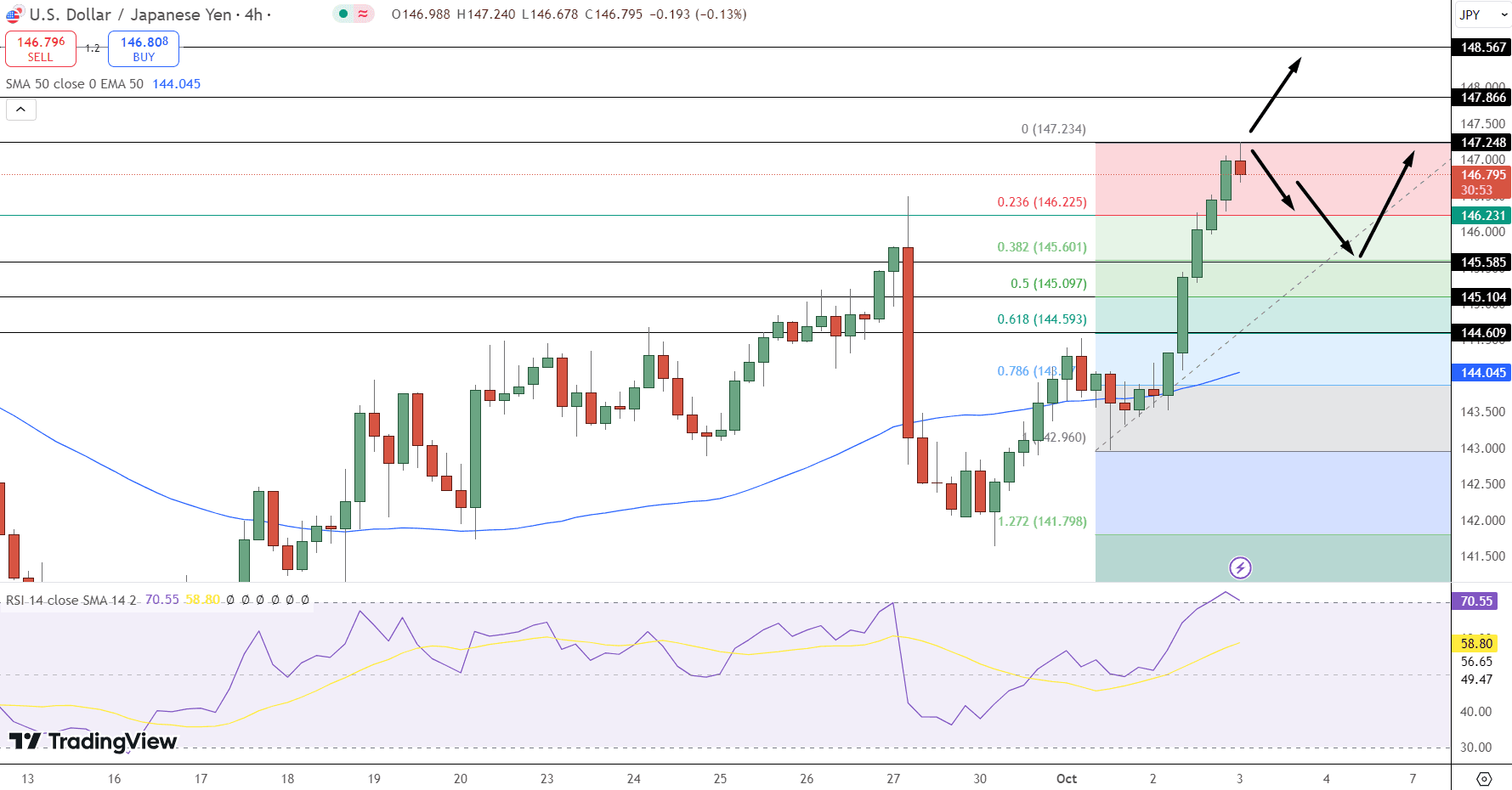Open chart settings gear at bottom right
Image resolution: width=1512 pixels, height=790 pixels.
(1484, 779)
